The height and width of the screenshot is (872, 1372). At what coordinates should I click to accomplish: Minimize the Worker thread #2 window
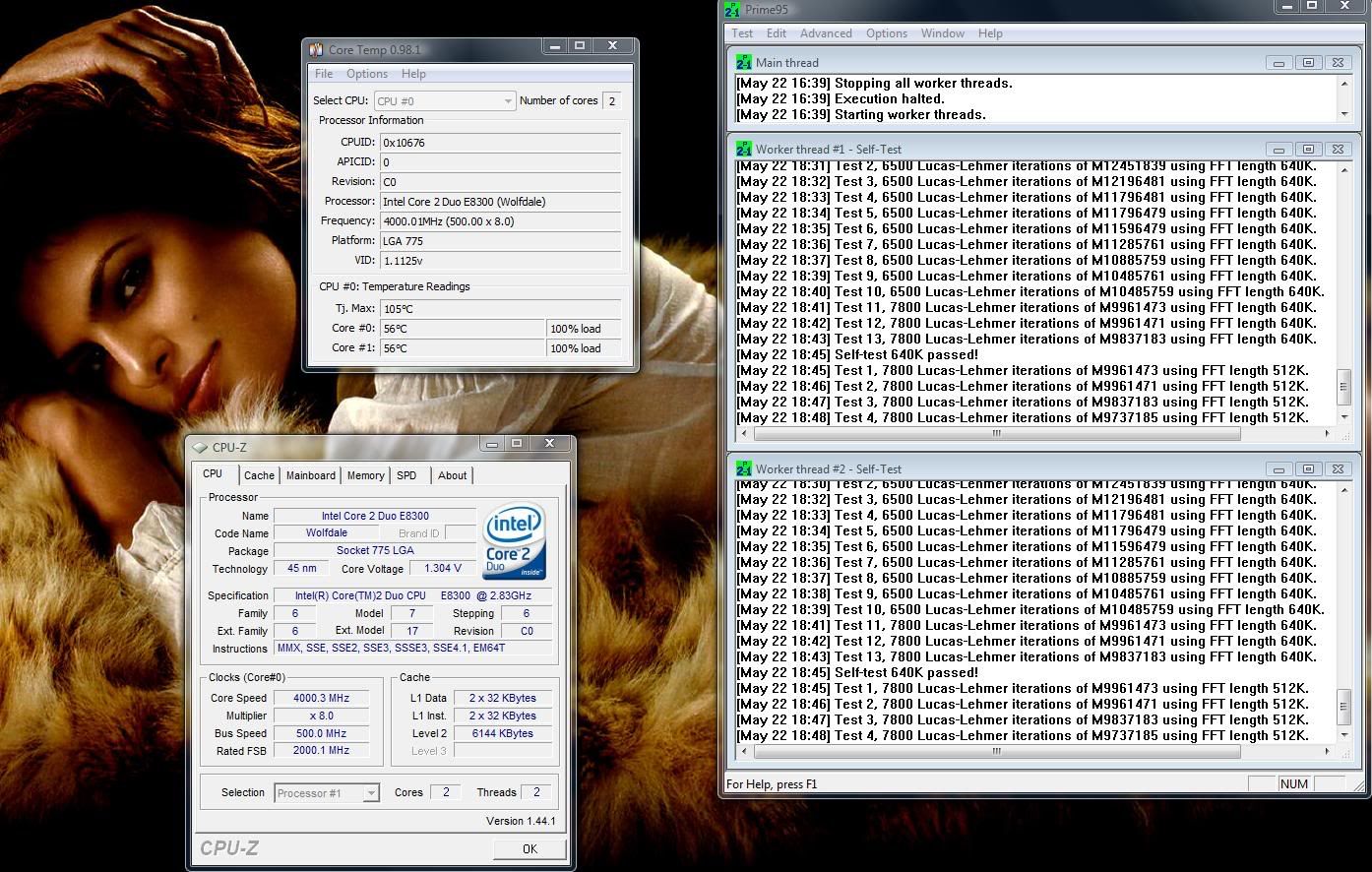point(1278,469)
